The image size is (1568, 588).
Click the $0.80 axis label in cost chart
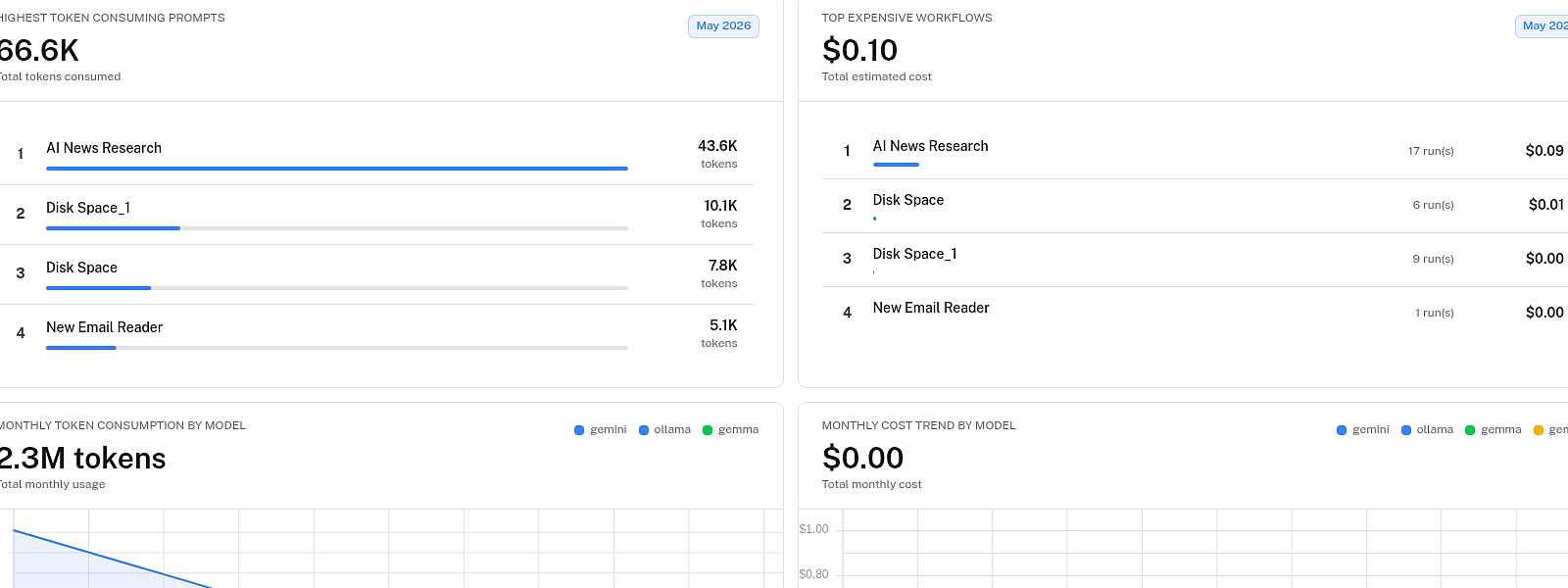pyautogui.click(x=813, y=574)
